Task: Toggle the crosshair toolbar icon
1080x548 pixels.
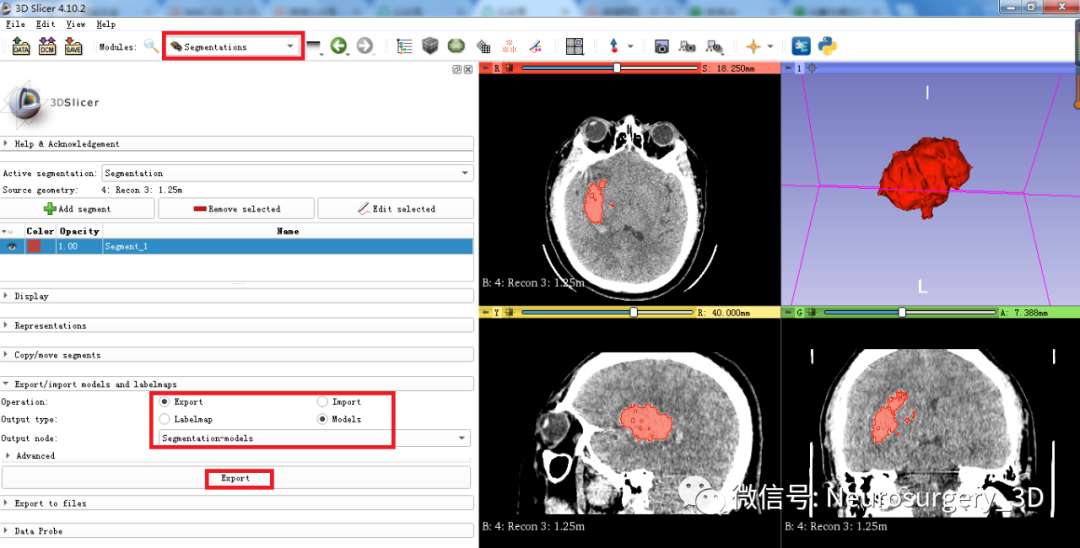Action: pyautogui.click(x=753, y=47)
